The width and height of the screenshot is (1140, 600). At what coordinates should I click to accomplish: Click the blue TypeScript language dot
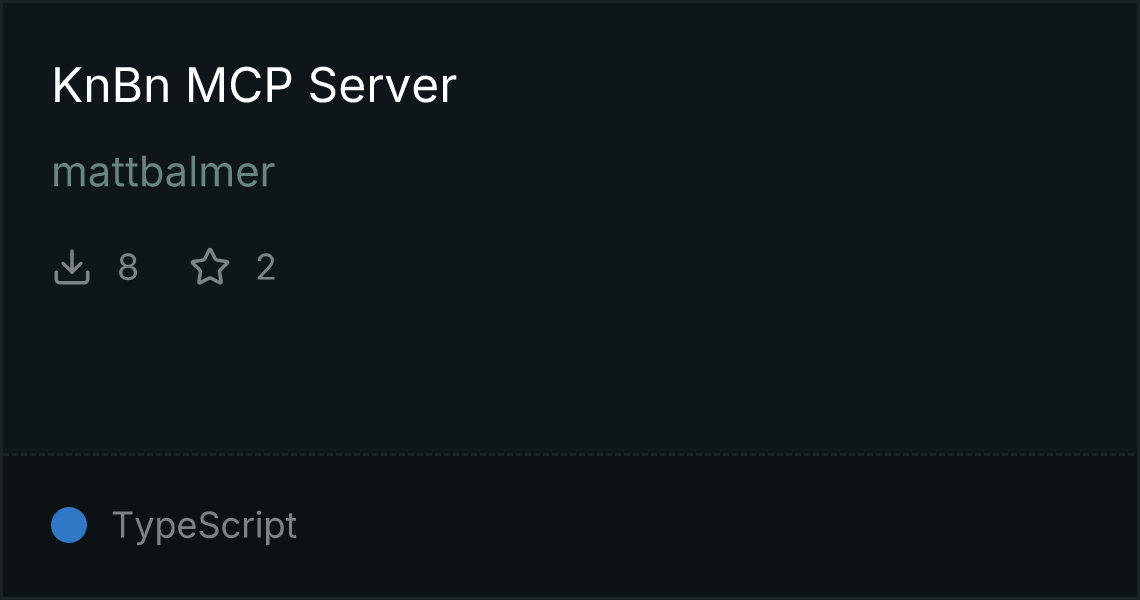pos(69,525)
